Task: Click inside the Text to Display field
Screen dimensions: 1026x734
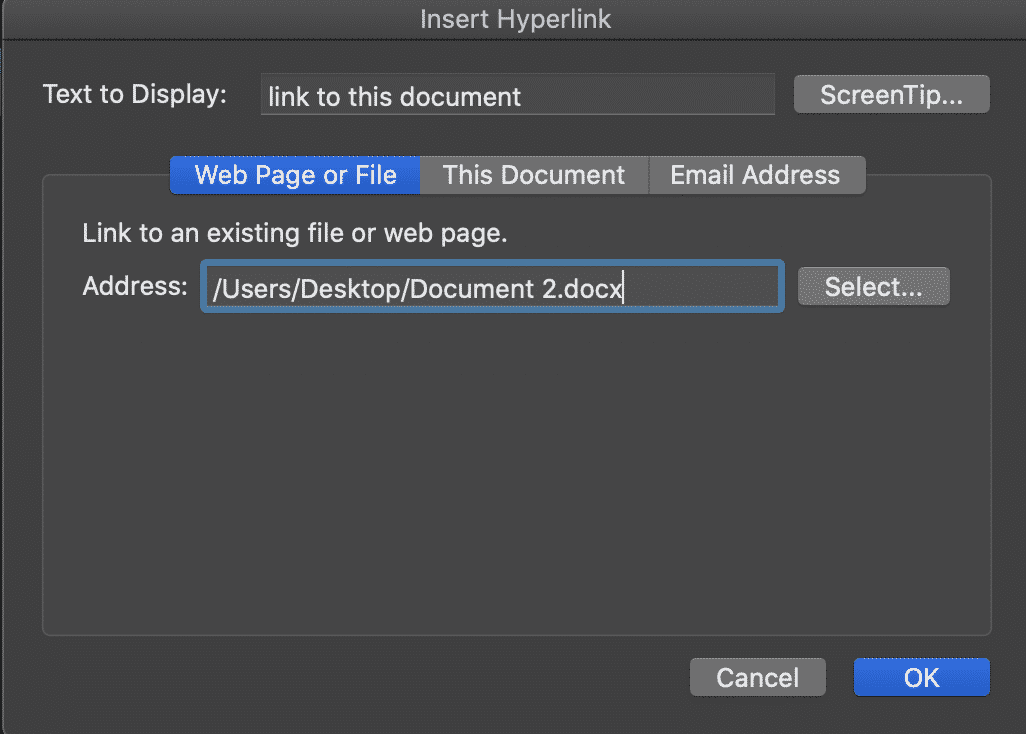Action: point(517,94)
